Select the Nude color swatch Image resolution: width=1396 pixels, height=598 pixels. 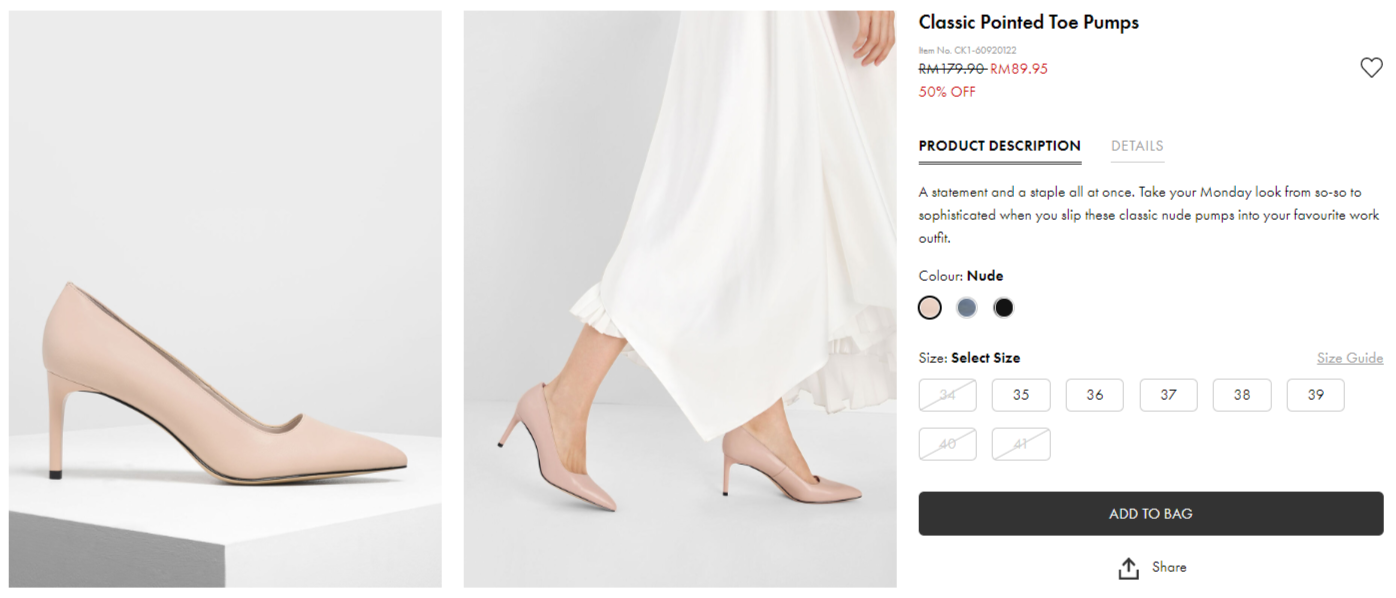[x=930, y=308]
